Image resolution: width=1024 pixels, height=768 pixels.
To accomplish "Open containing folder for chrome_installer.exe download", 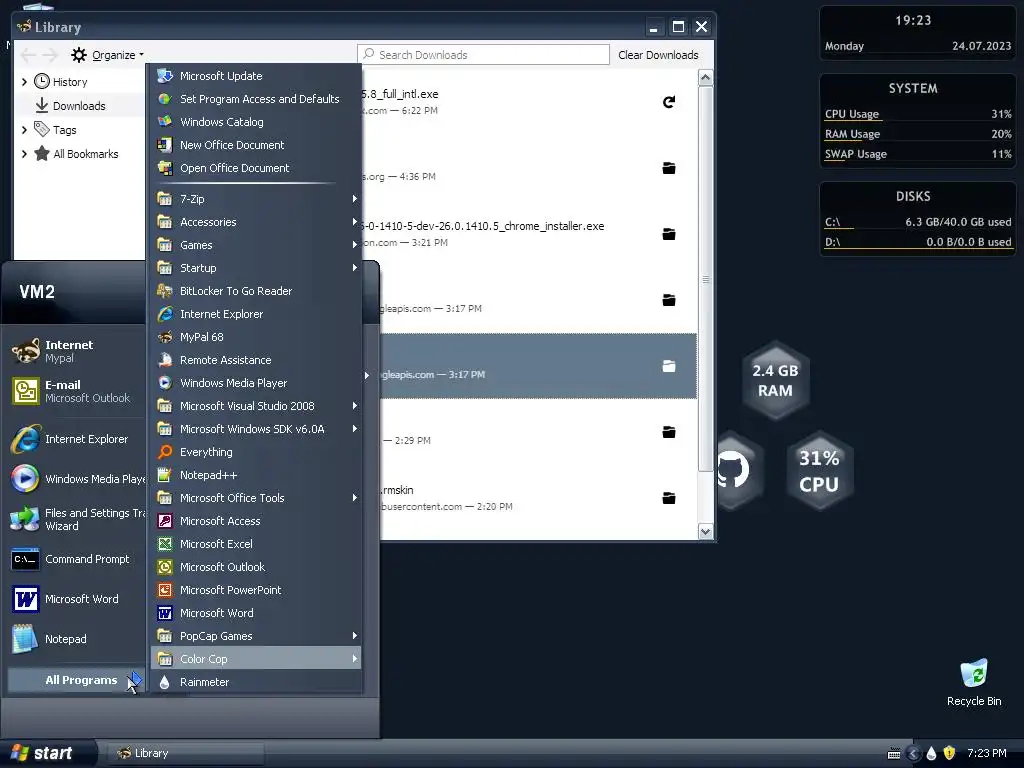I will pyautogui.click(x=669, y=234).
